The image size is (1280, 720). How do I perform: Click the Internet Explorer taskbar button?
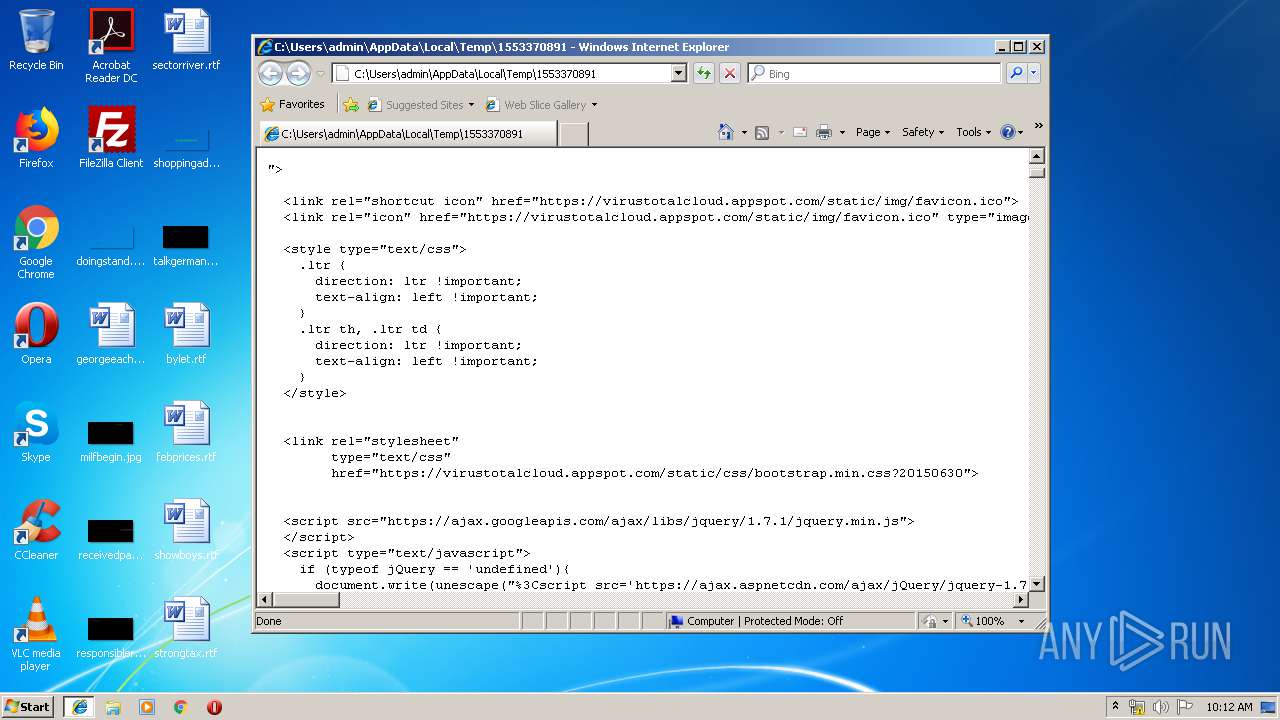(x=79, y=706)
